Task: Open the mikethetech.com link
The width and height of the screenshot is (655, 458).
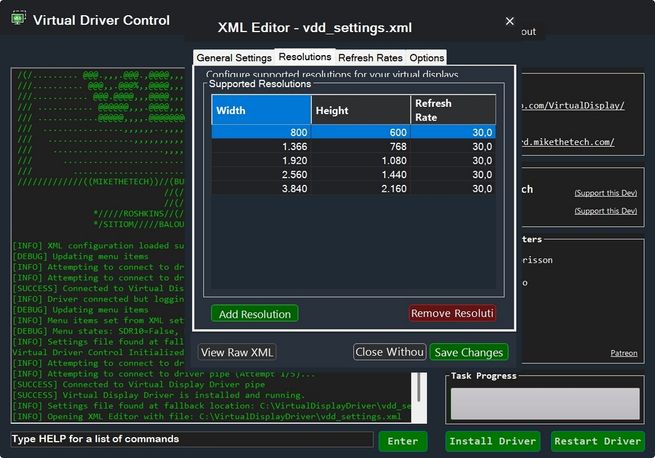Action: tap(567, 142)
